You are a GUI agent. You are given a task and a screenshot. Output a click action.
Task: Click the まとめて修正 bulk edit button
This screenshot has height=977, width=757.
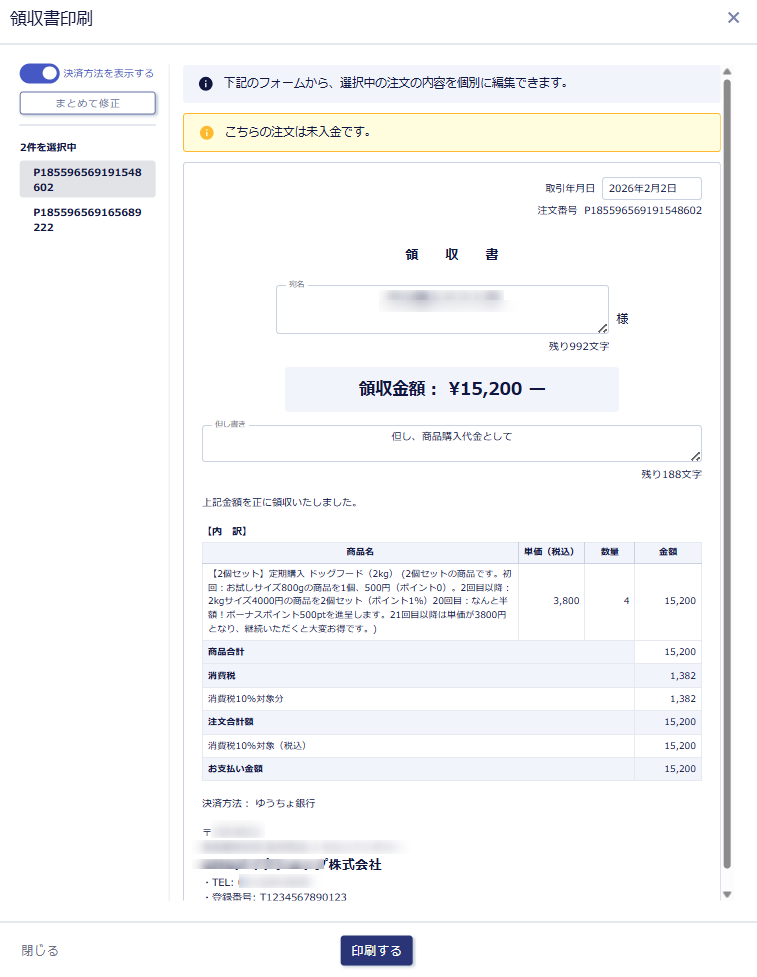[88, 103]
